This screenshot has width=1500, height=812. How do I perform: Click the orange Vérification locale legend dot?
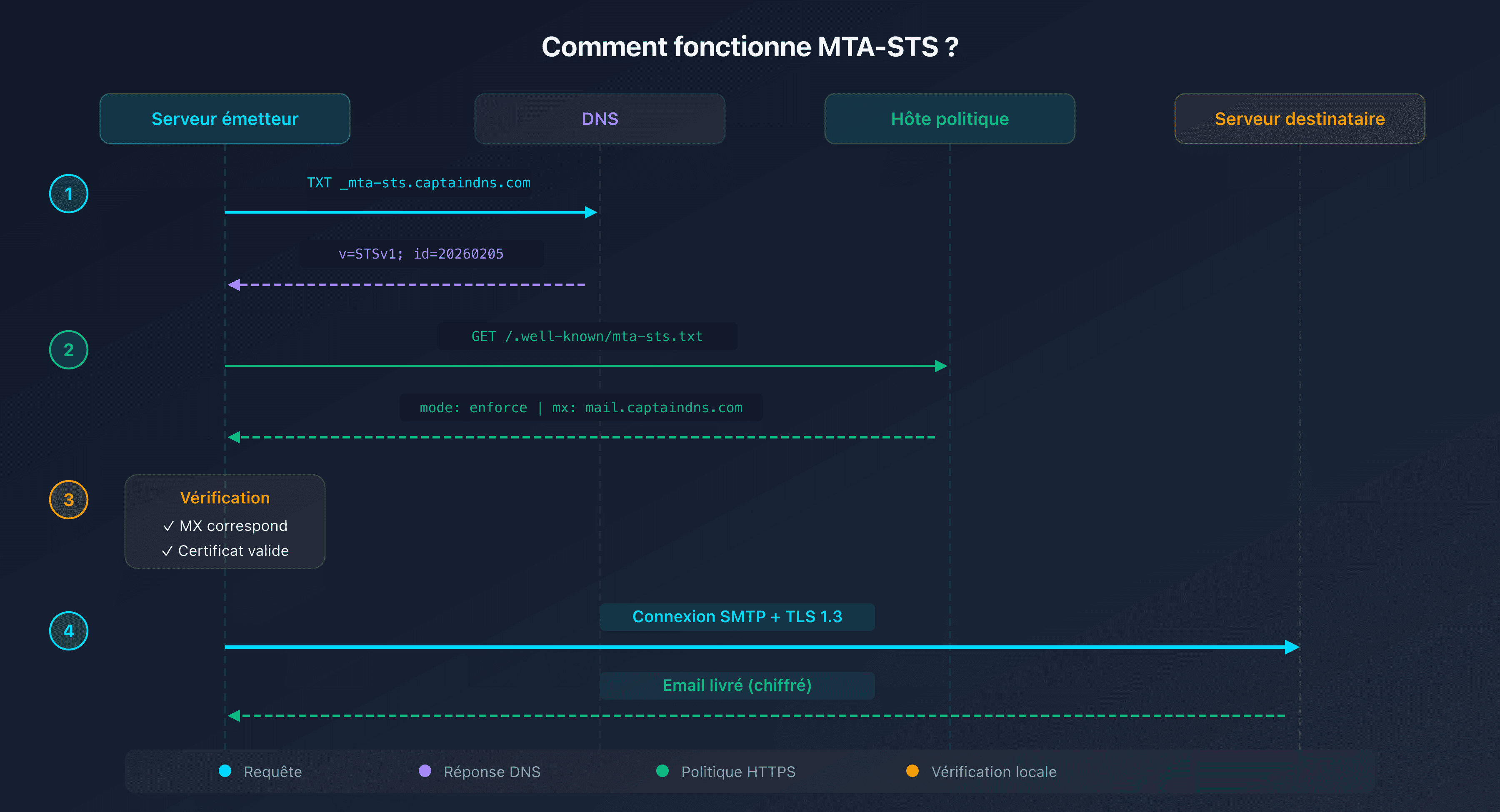coord(912,771)
